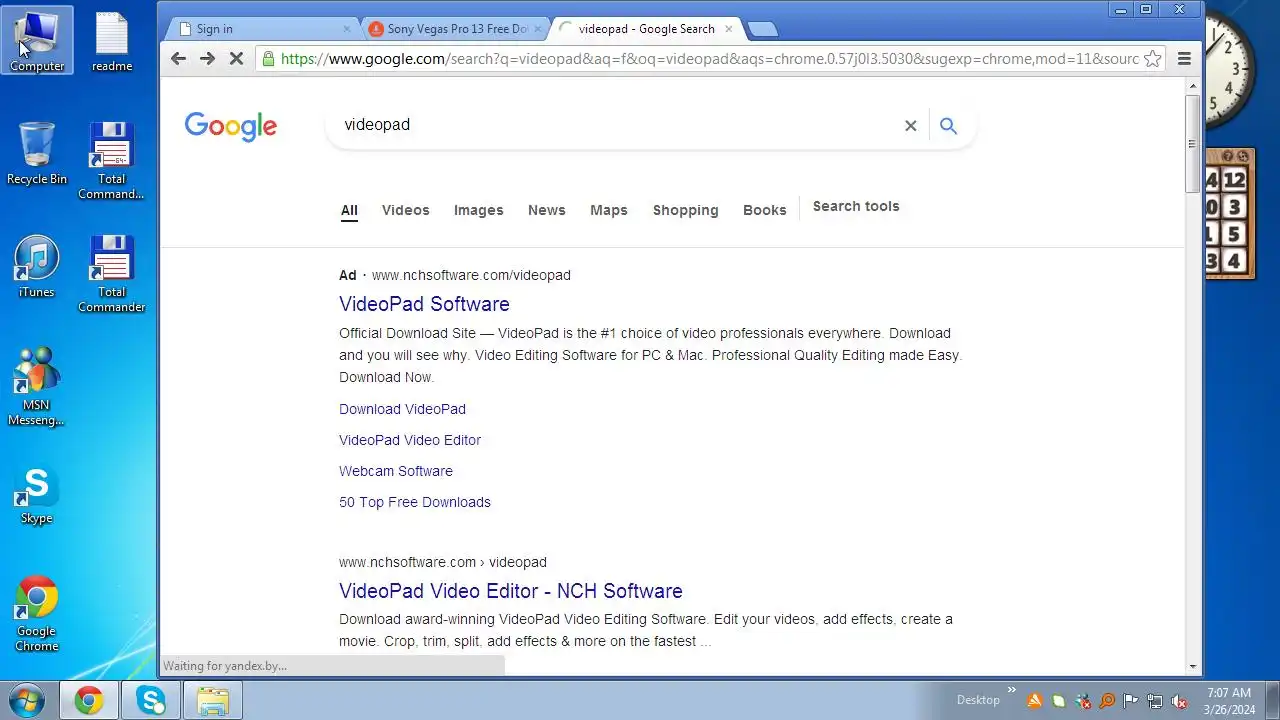Open the VideoPad Video Editor sitelink

click(x=410, y=440)
